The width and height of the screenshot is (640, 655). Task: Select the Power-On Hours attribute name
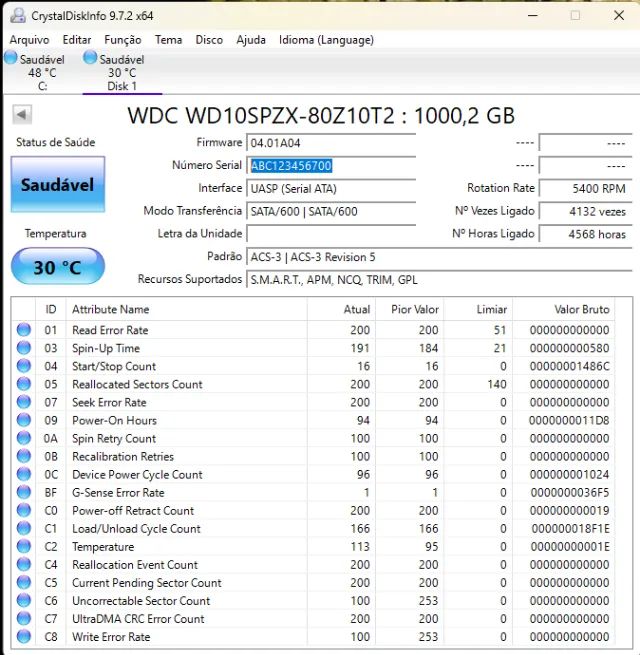114,420
